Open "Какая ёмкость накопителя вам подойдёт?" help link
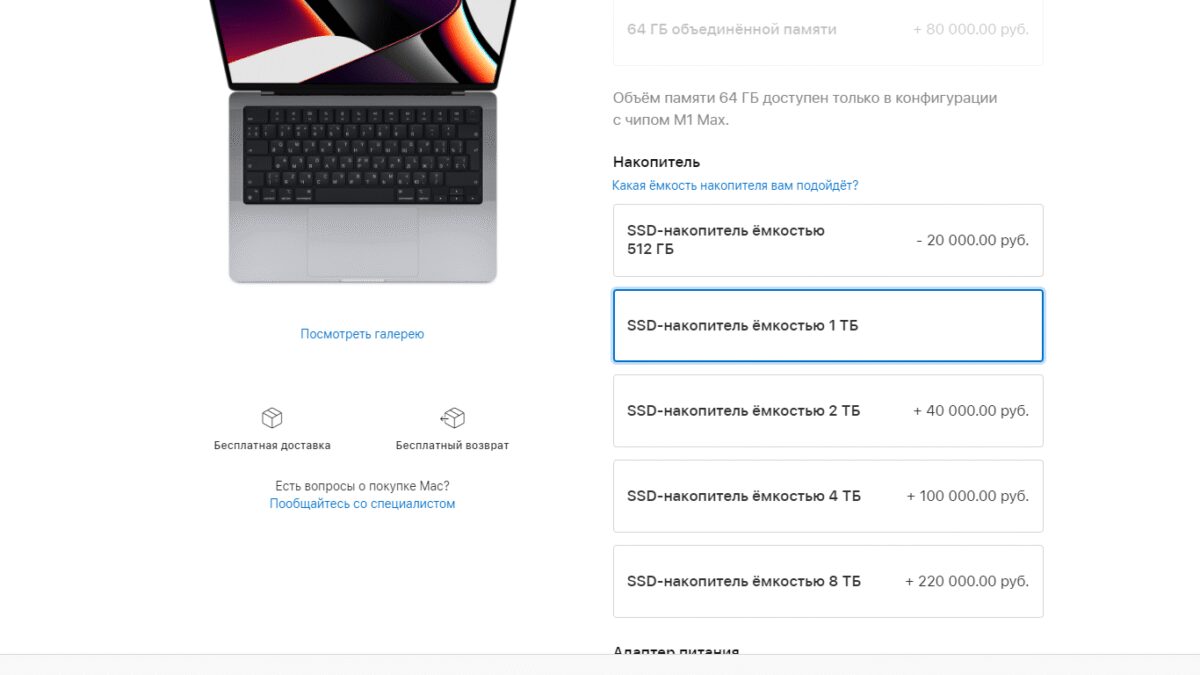The image size is (1200, 675). (735, 186)
